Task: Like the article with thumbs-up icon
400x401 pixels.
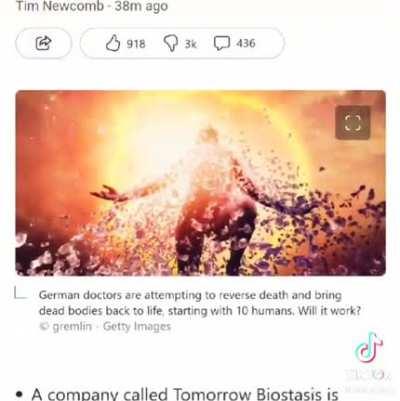Action: coord(113,43)
